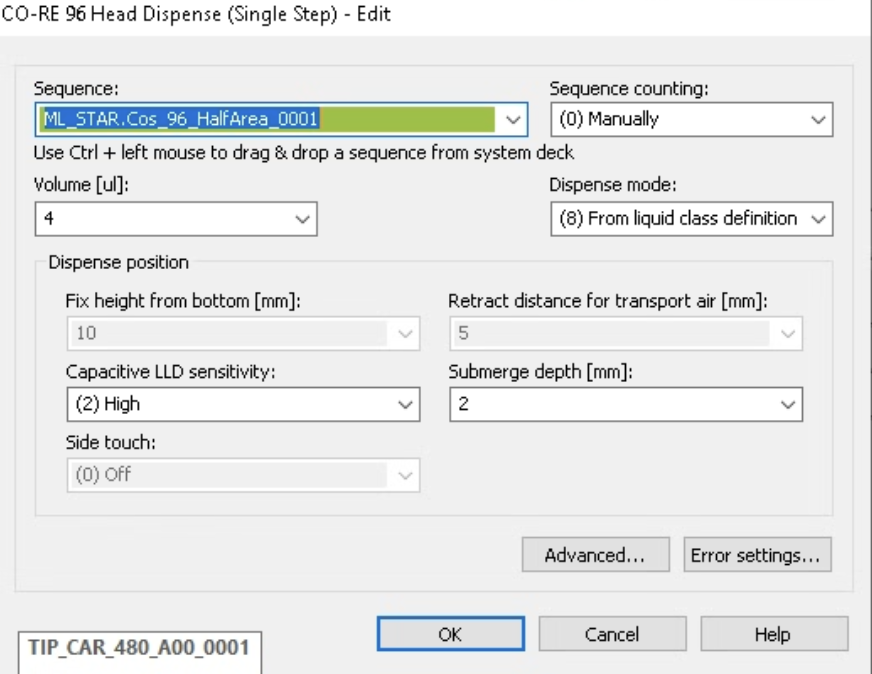
Task: Open the Sequence dropdown arrow
Action: pyautogui.click(x=512, y=120)
